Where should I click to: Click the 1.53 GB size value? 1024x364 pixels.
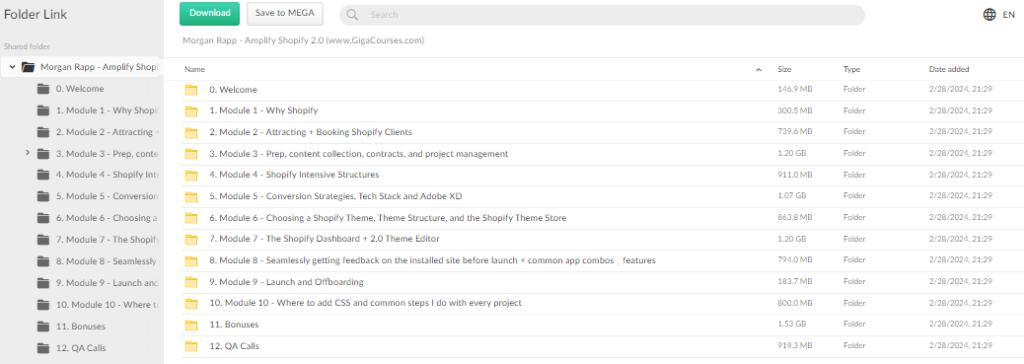[792, 325]
